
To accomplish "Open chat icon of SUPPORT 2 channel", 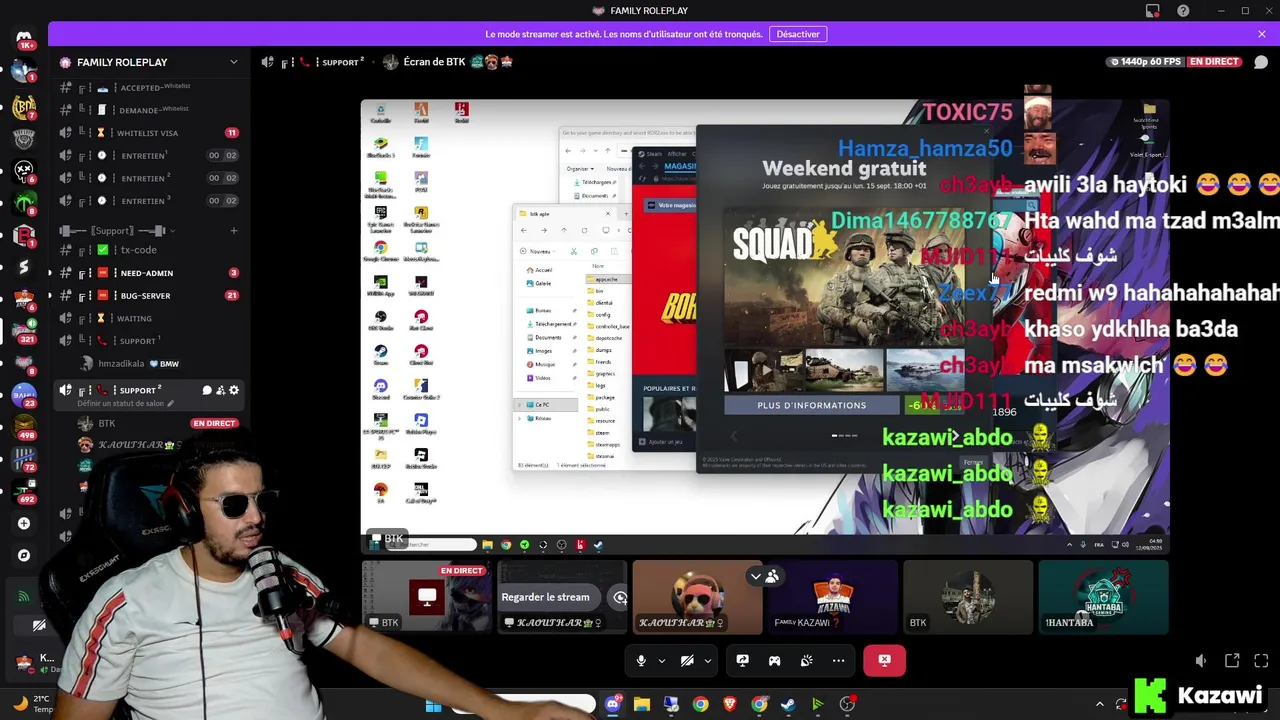I will [207, 391].
